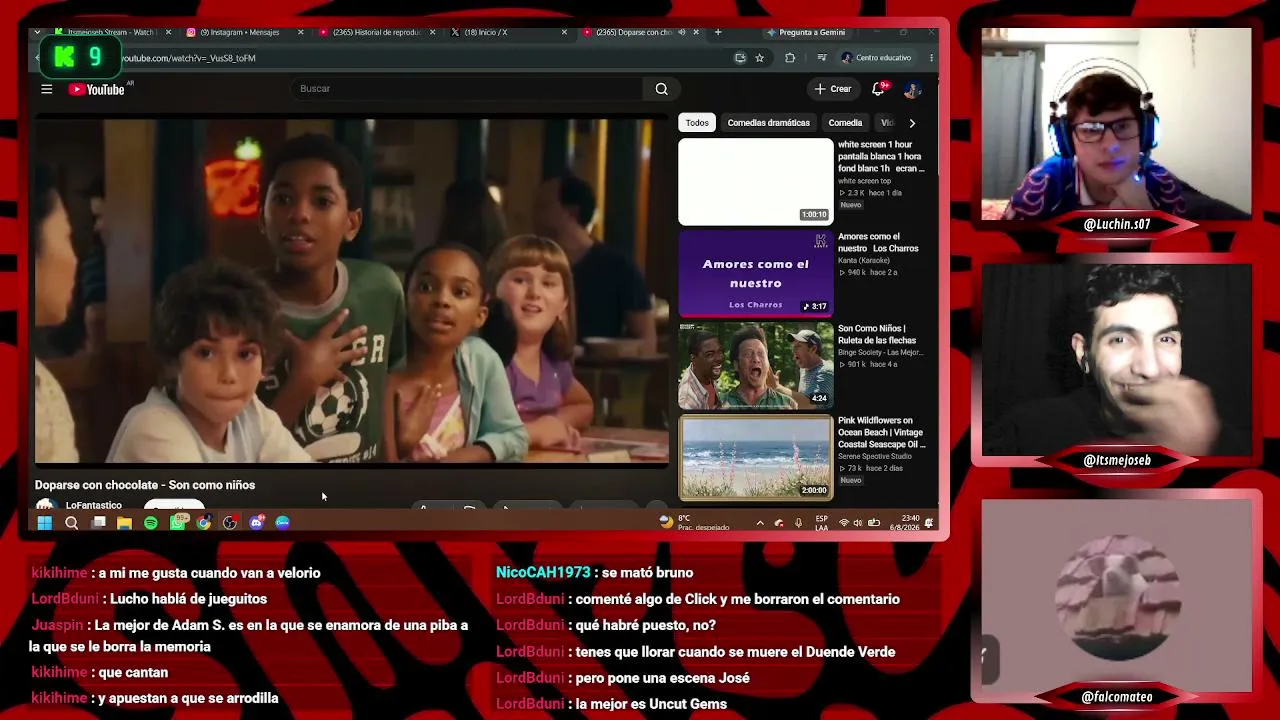Screen dimensions: 1280x720
Task: Open the media controls icon in toolbar
Action: [822, 58]
